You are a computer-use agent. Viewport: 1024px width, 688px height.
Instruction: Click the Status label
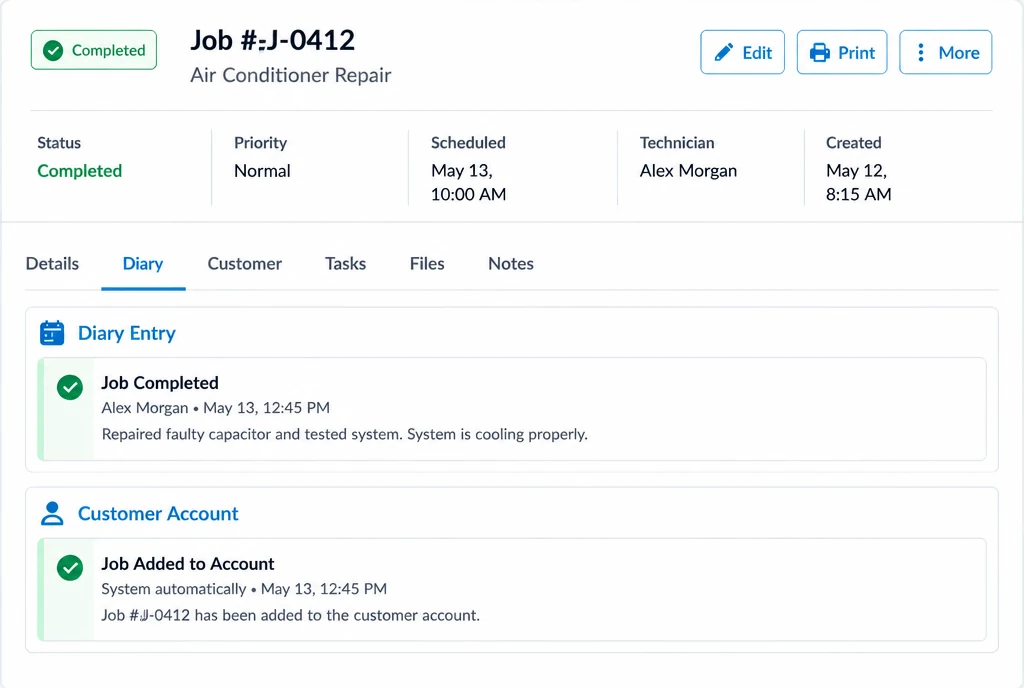[59, 143]
